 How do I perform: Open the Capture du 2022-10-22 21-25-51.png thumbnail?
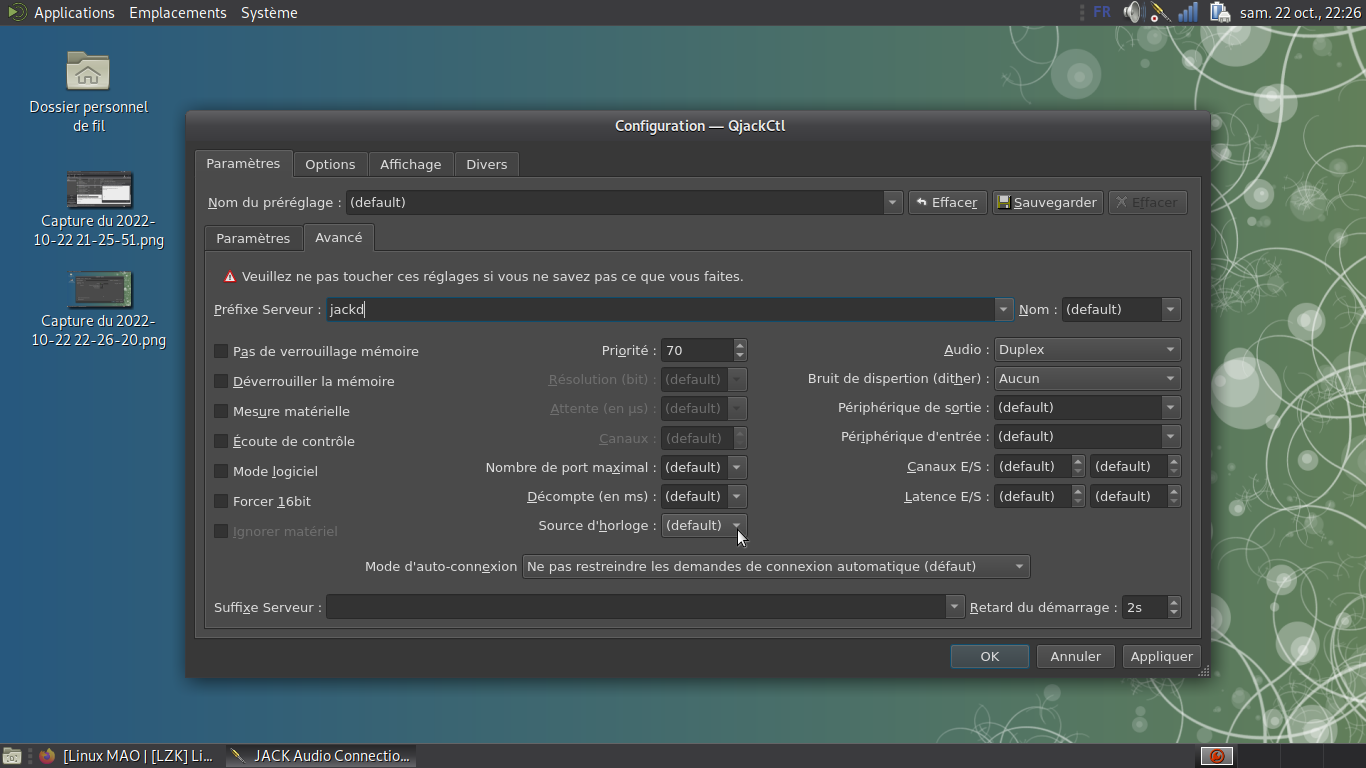coord(99,190)
